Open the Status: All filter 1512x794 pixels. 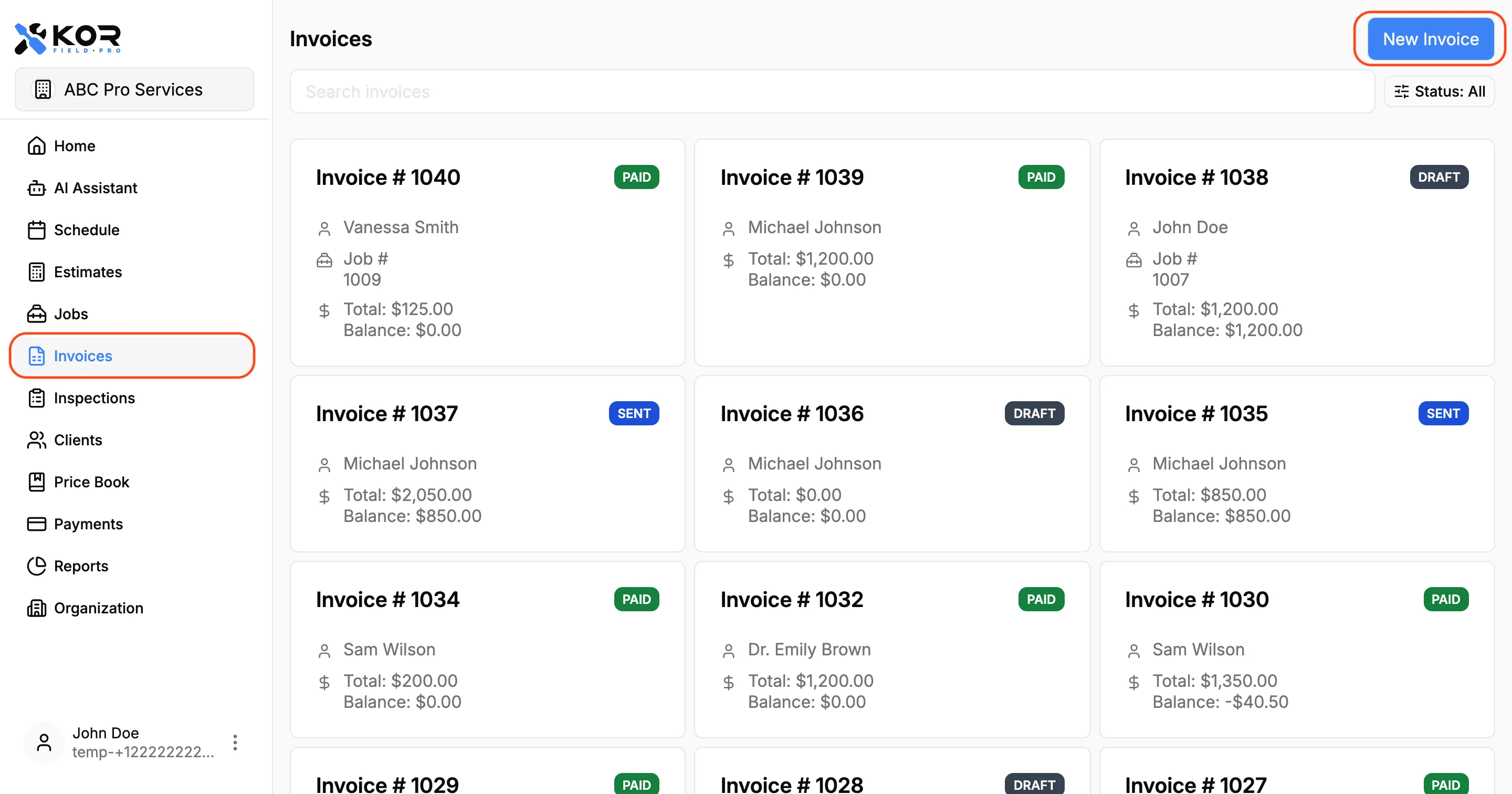pos(1438,91)
